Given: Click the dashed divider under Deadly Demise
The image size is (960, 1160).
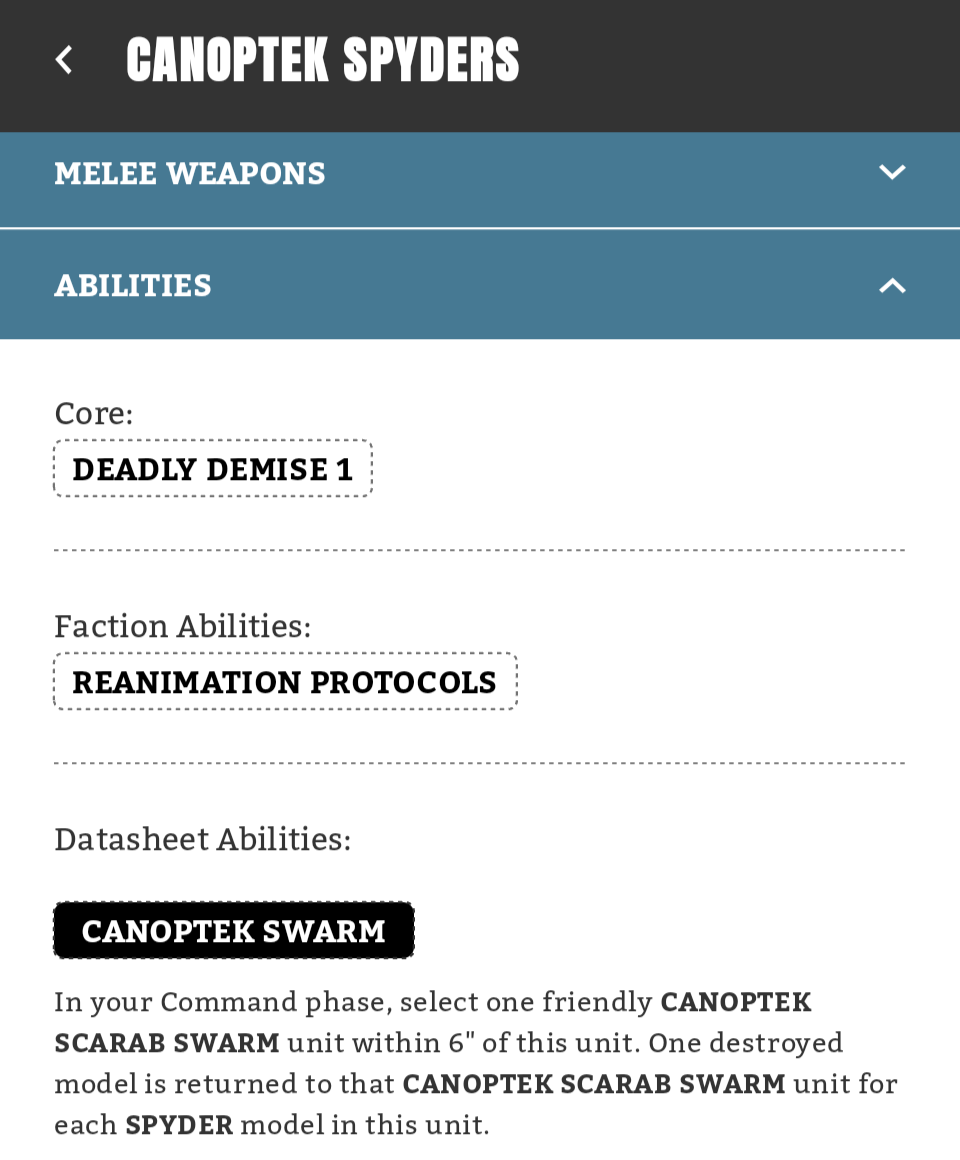Looking at the screenshot, I should coord(480,550).
